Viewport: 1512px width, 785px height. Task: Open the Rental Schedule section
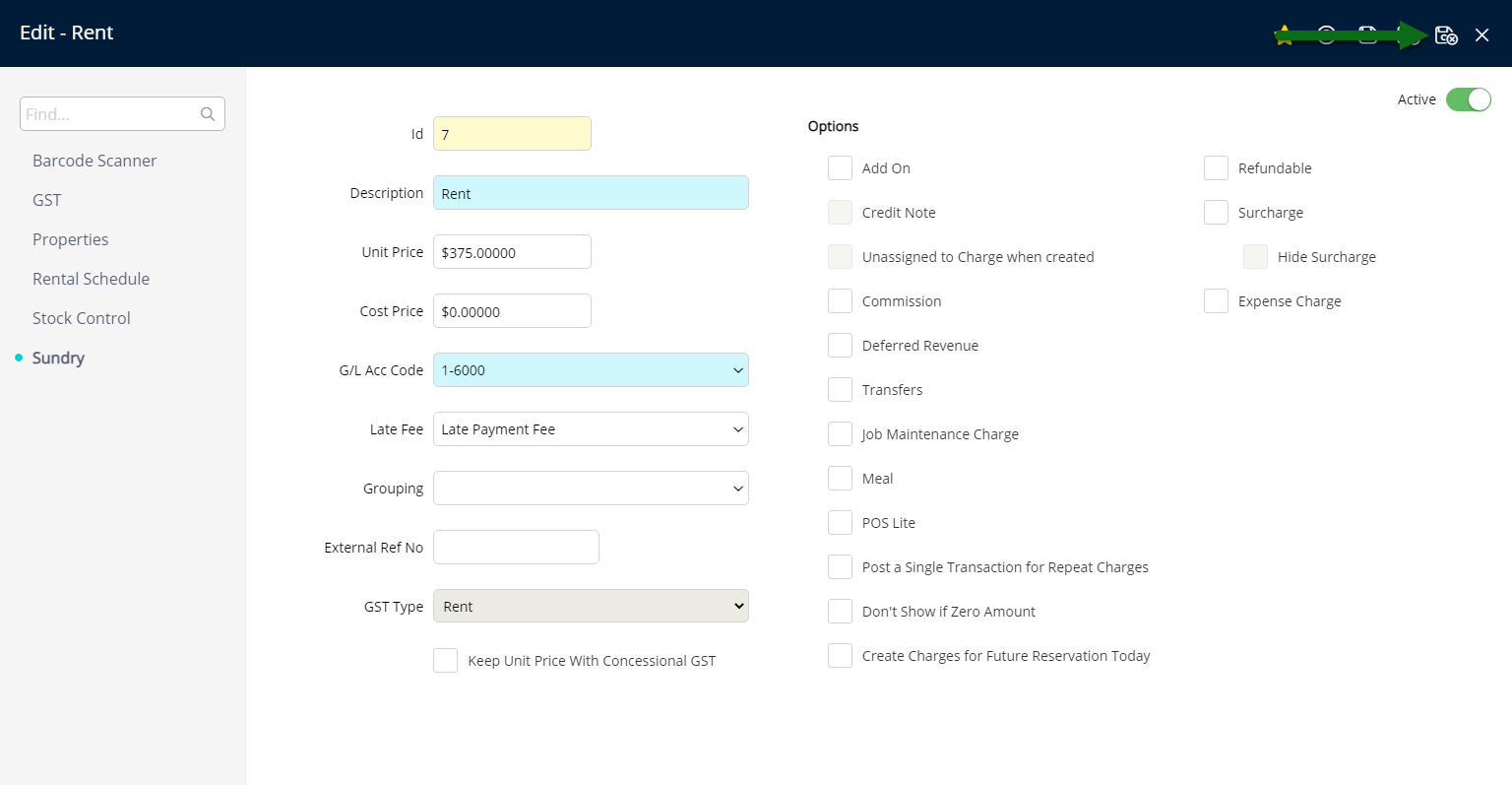coord(92,279)
